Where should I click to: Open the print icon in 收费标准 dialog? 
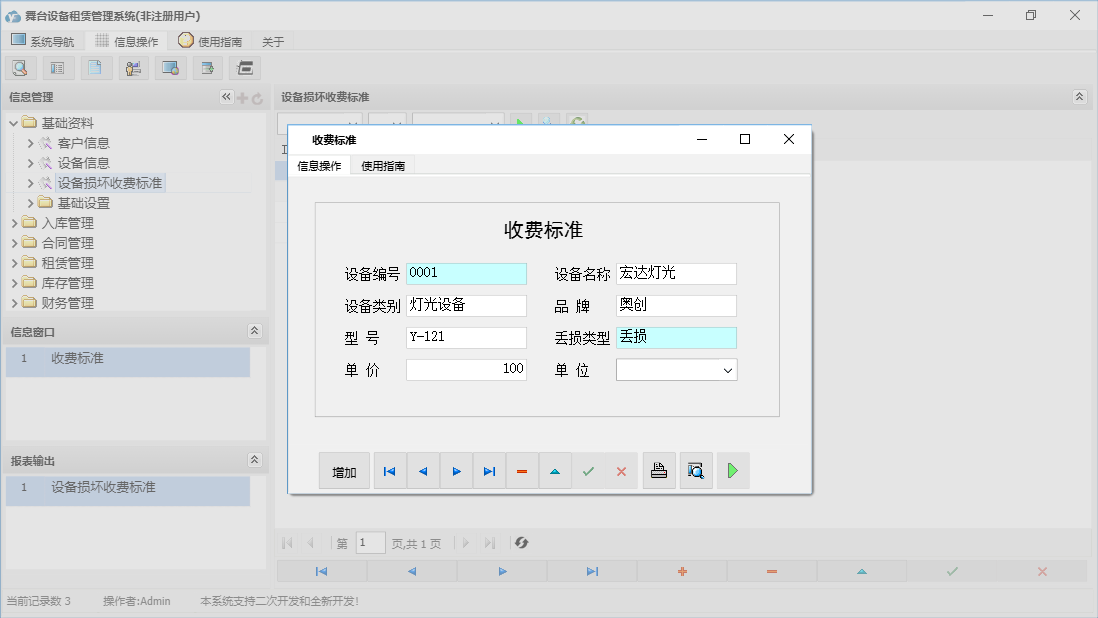click(x=659, y=470)
